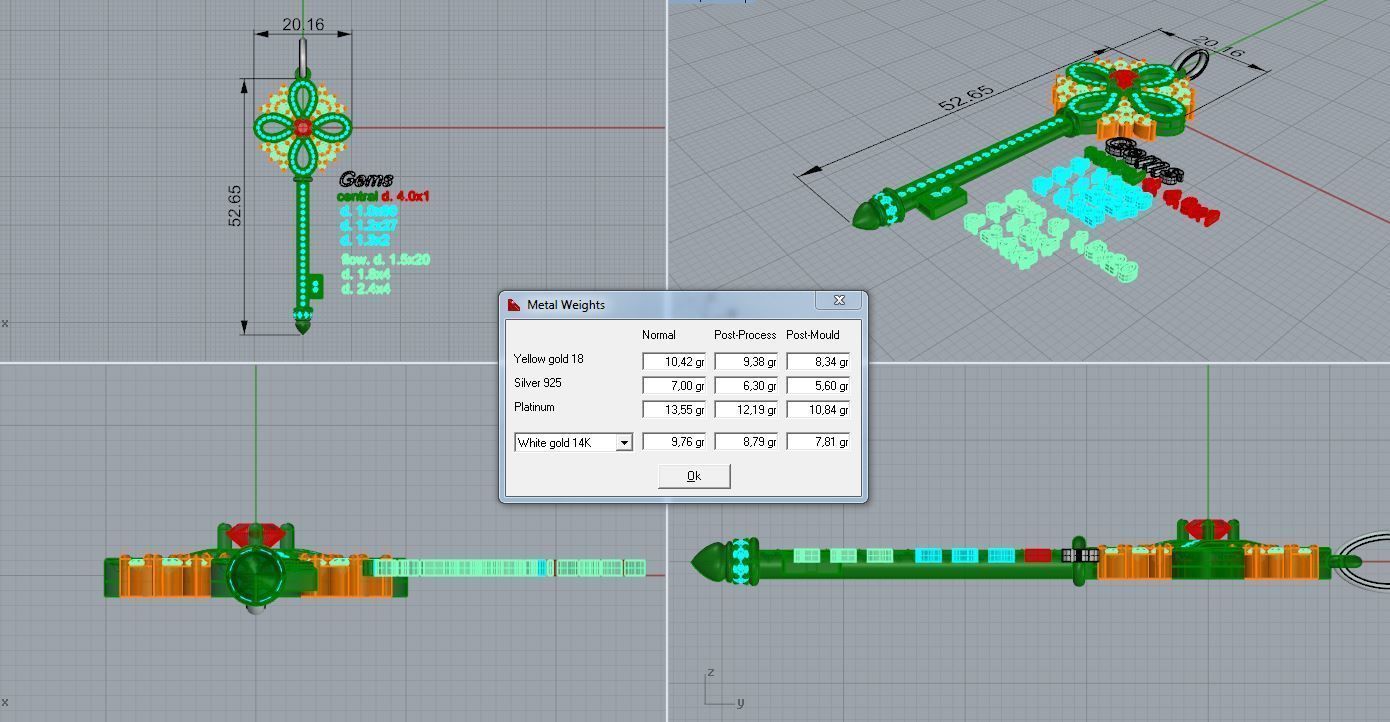The height and width of the screenshot is (722, 1390).
Task: Click the Platinum Post-Process weight field
Action: point(746,409)
